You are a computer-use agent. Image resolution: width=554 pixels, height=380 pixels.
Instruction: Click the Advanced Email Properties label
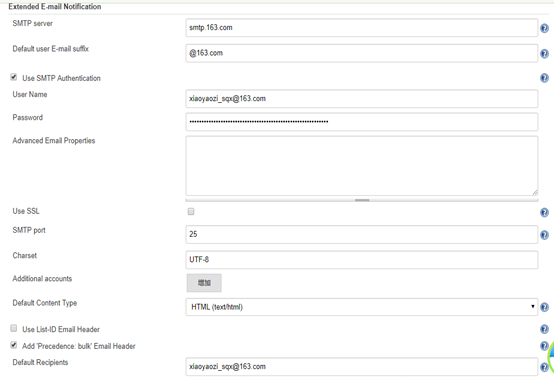[x=54, y=141]
